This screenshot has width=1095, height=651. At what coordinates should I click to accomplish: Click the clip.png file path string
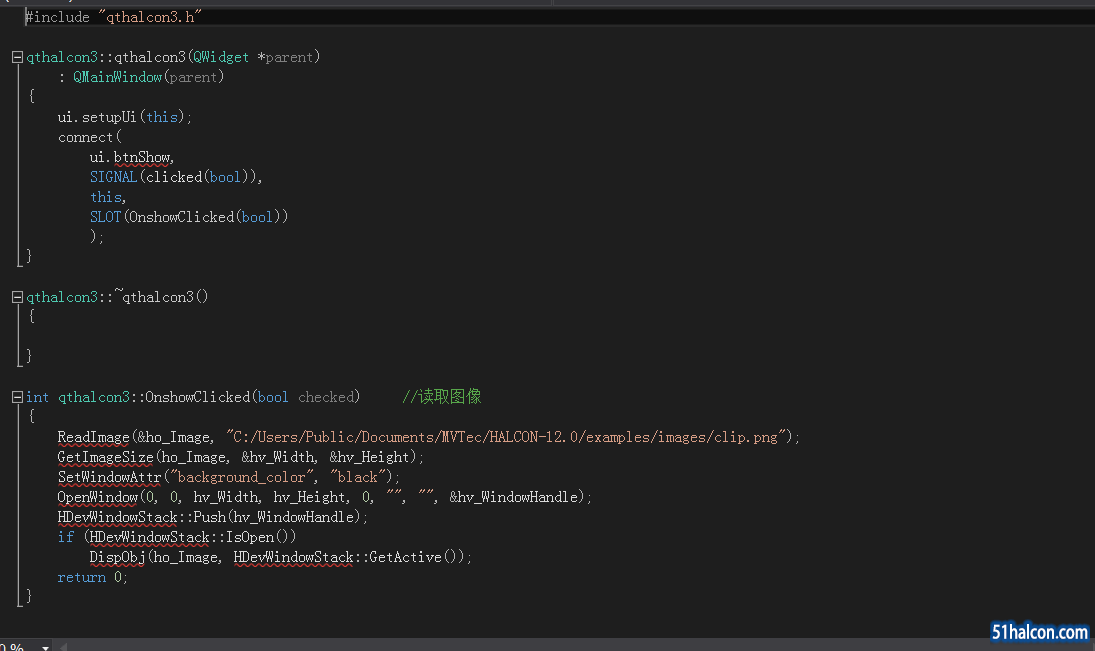[506, 437]
